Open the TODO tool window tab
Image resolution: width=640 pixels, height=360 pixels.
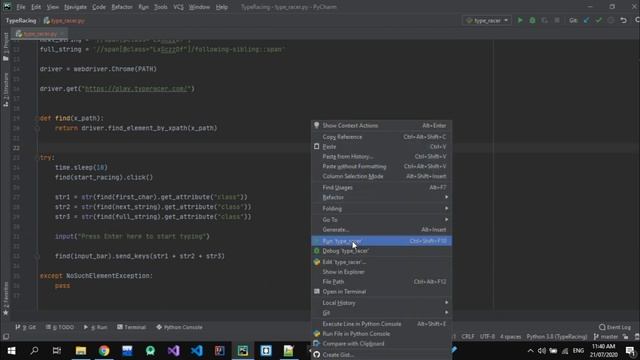(x=60, y=327)
